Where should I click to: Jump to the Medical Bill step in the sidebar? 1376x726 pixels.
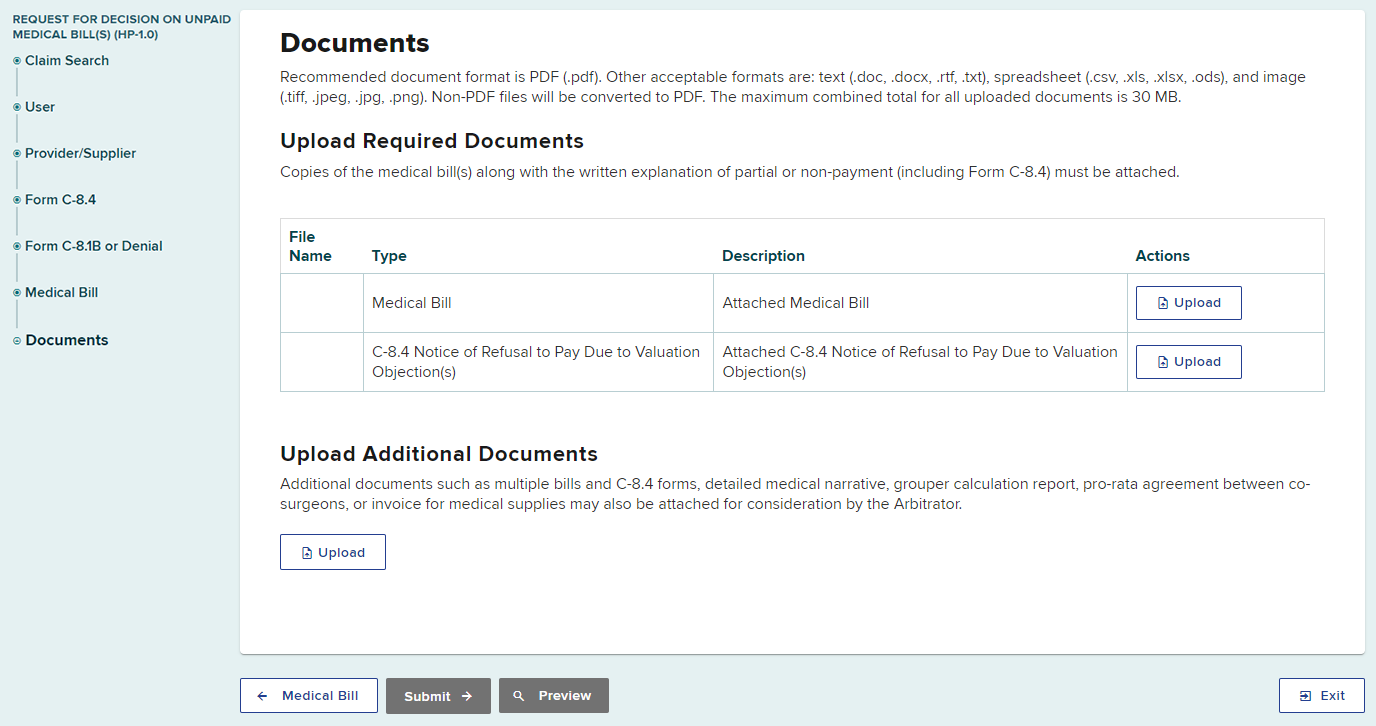pos(61,293)
